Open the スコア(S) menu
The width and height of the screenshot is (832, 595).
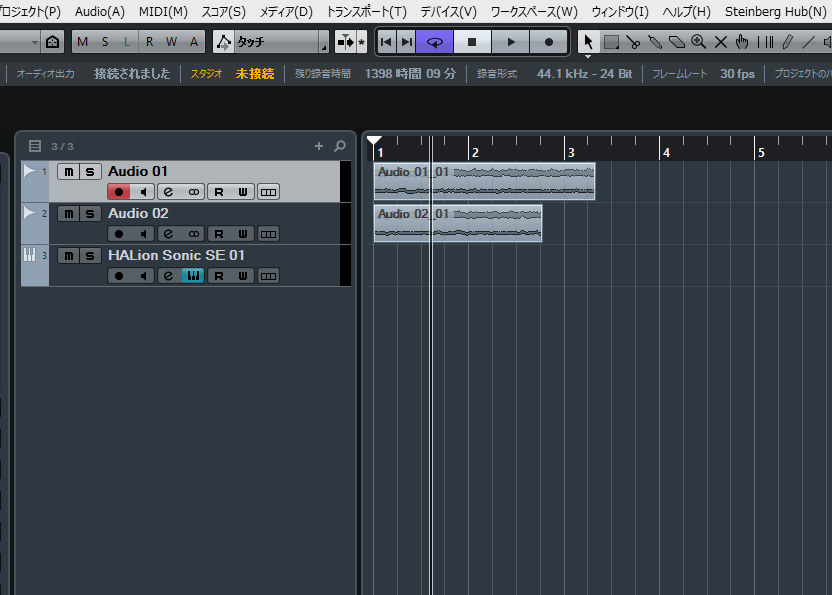(x=223, y=11)
